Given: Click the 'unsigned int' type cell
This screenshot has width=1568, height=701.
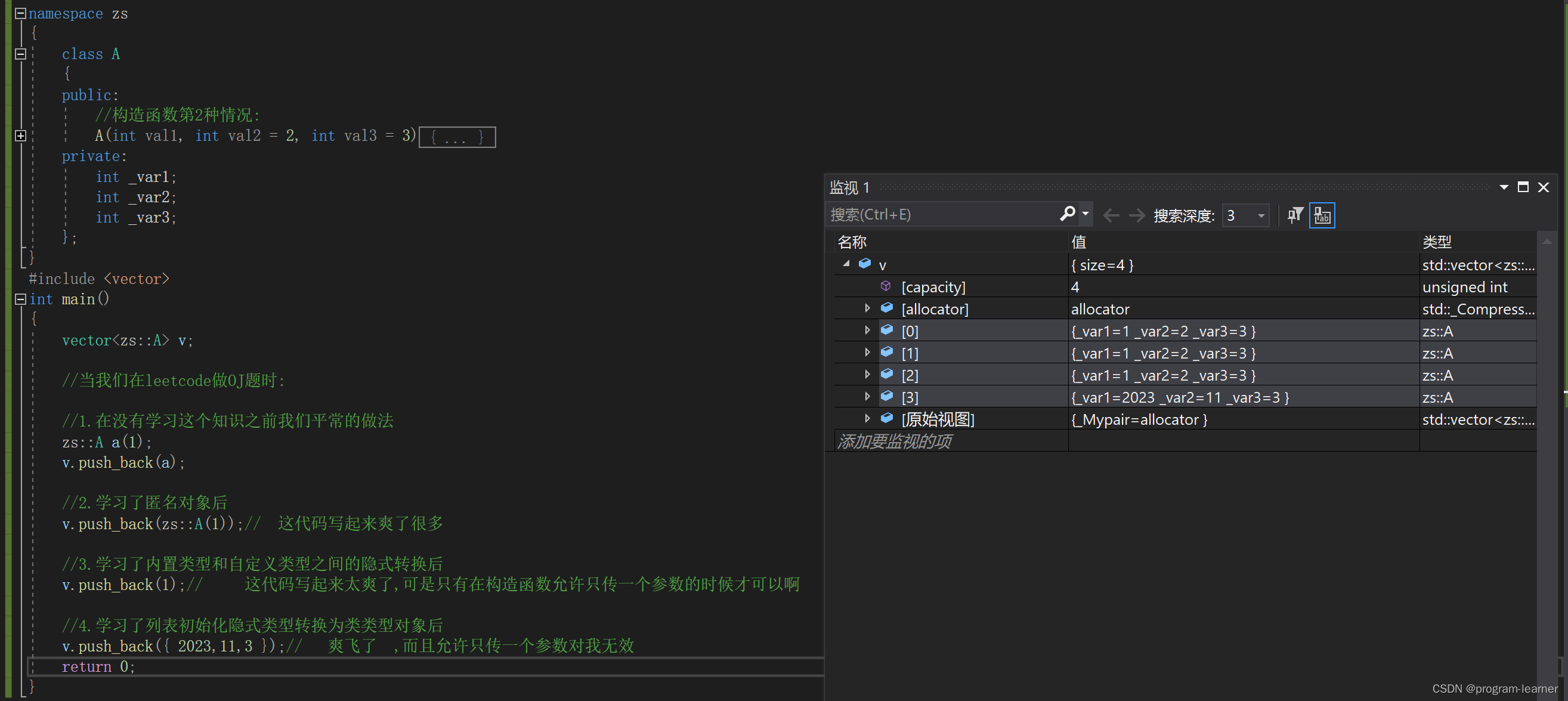Looking at the screenshot, I should click(1465, 287).
